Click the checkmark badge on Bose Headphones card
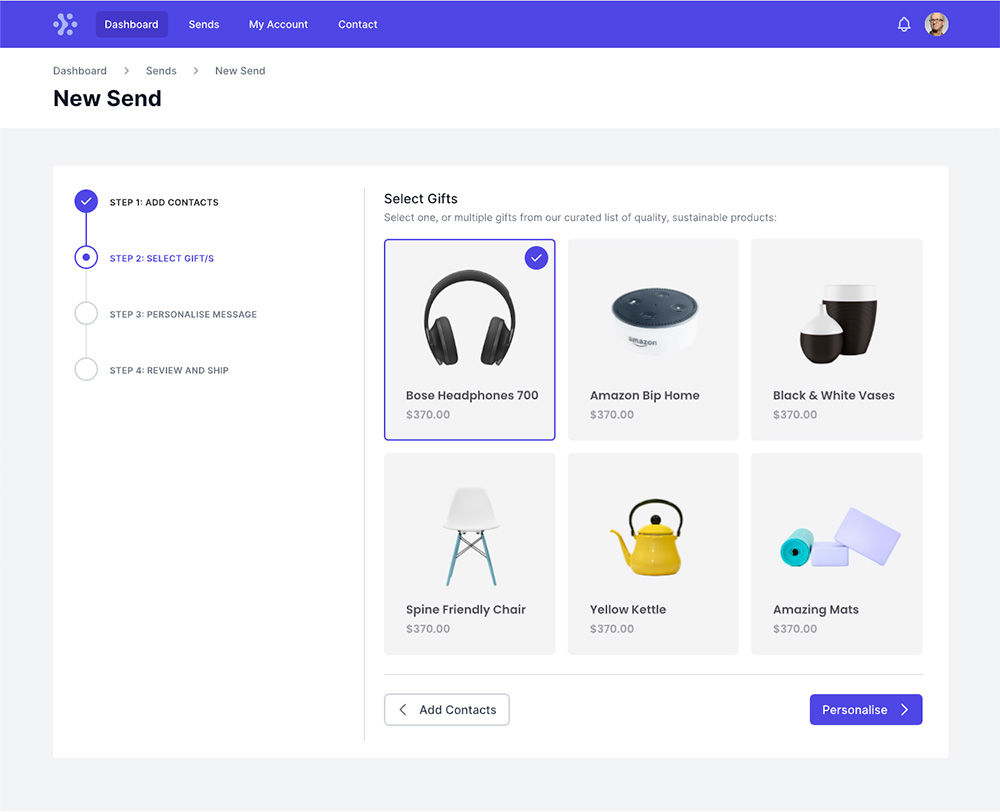 point(536,257)
